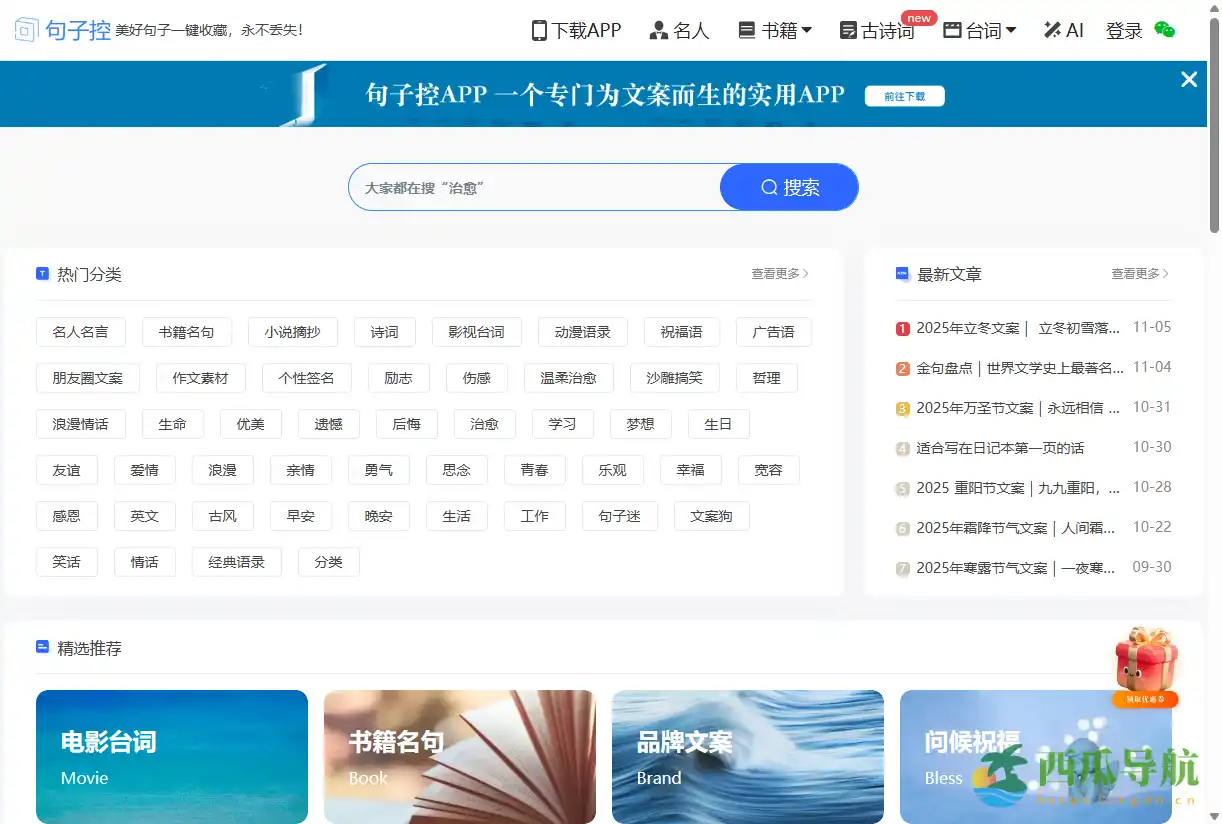Click the blue icon beside 热门分类 heading

tap(42, 272)
